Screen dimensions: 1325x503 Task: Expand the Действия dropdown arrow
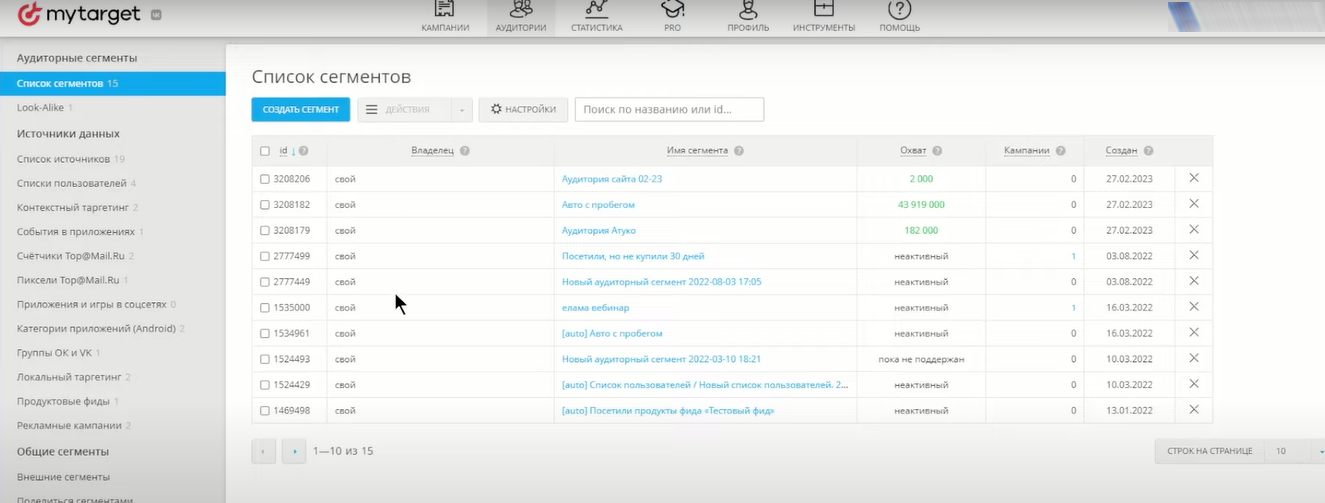(461, 110)
